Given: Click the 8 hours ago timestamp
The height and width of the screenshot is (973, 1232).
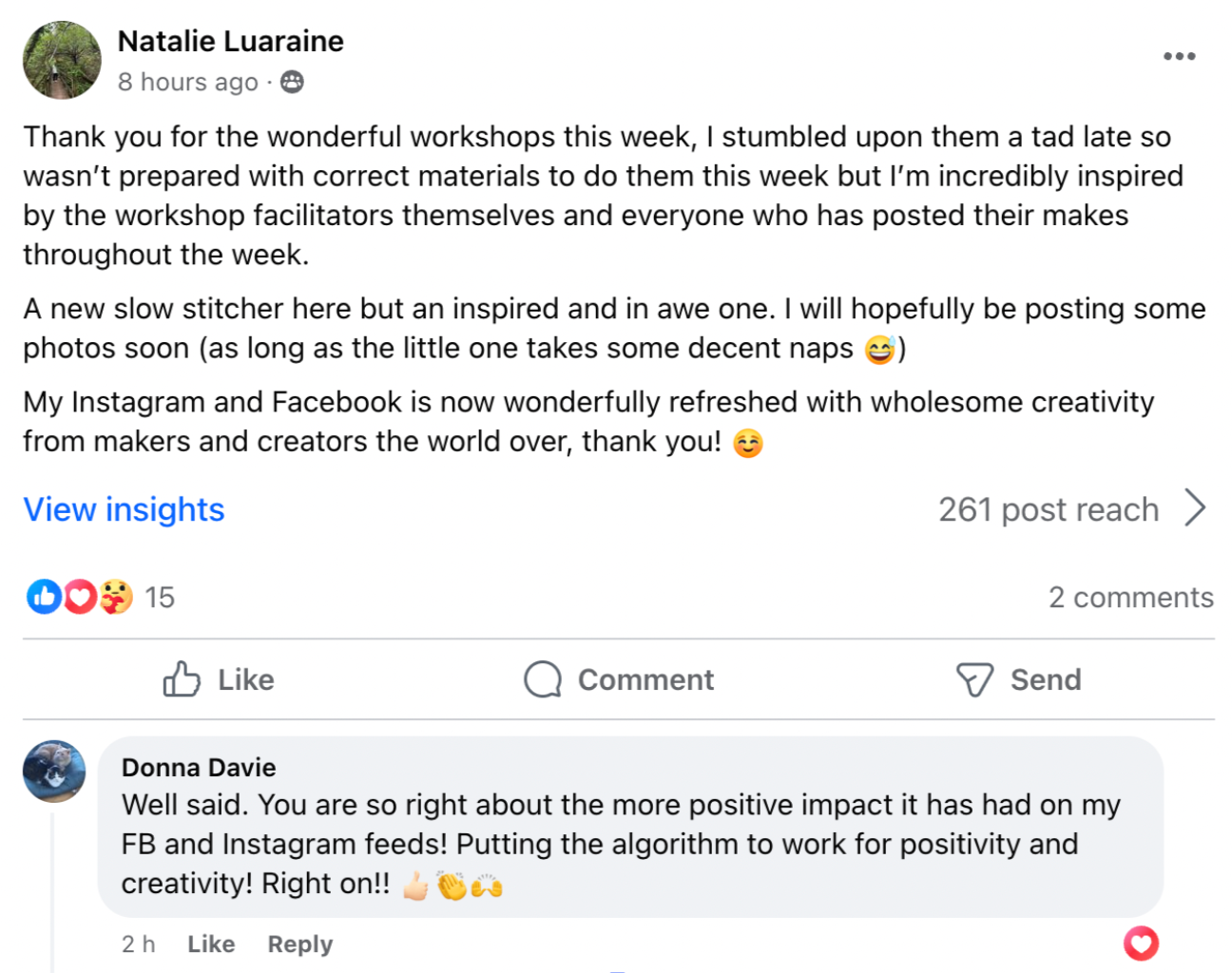Looking at the screenshot, I should (x=188, y=83).
